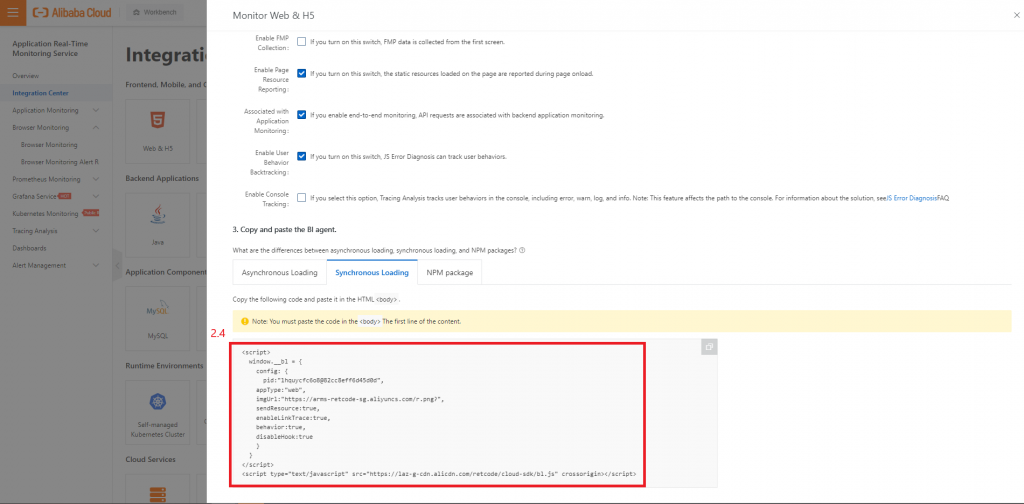Toggle Associated with Application Monitoring checkbox

point(301,115)
